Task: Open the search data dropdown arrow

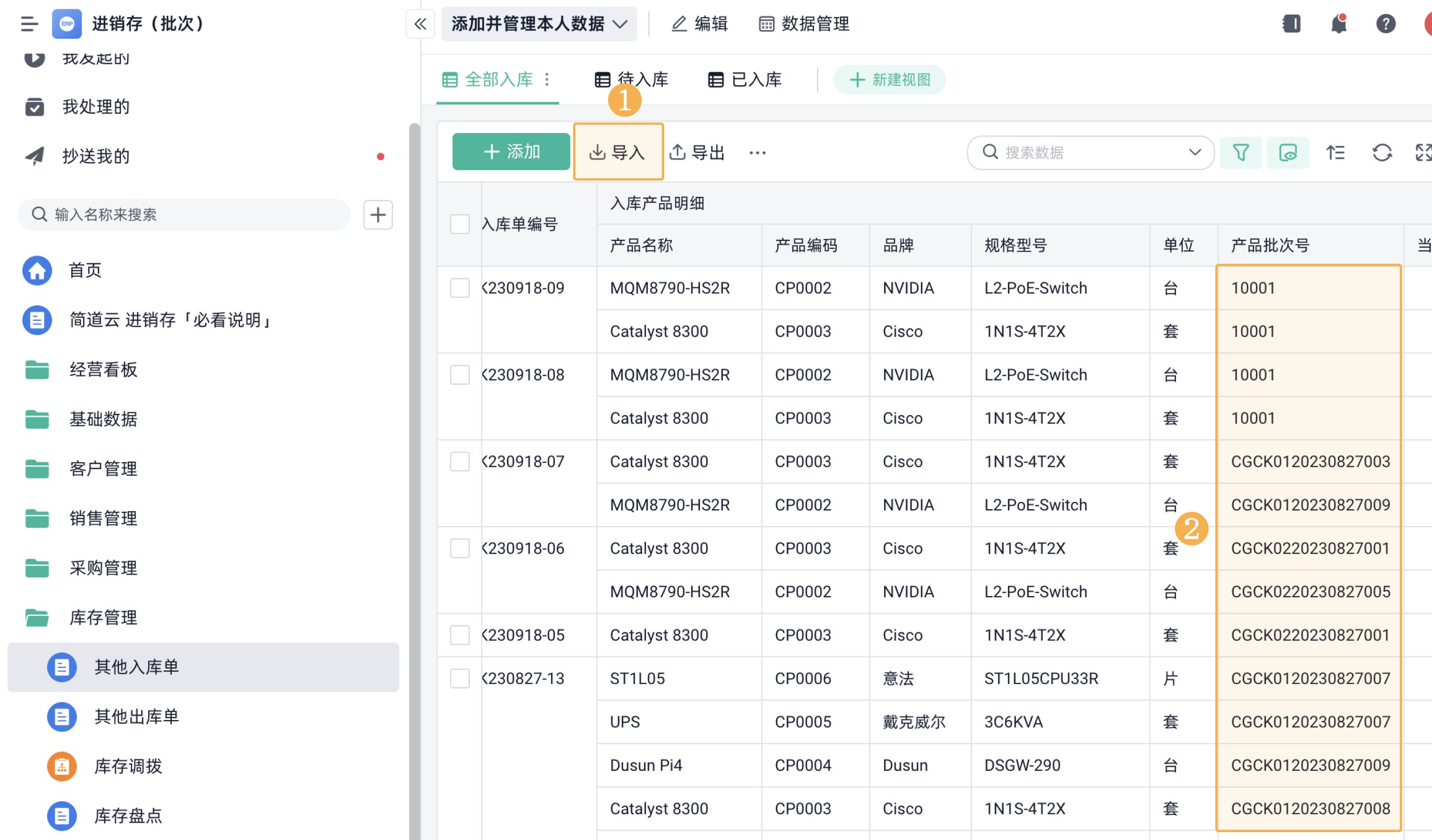Action: (x=1194, y=152)
